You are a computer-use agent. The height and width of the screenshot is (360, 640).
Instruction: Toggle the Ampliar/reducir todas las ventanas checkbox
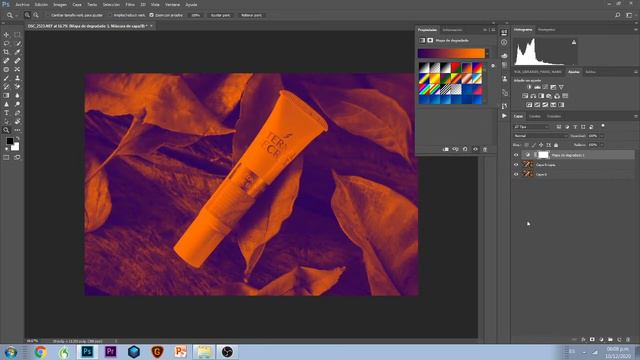(x=110, y=15)
